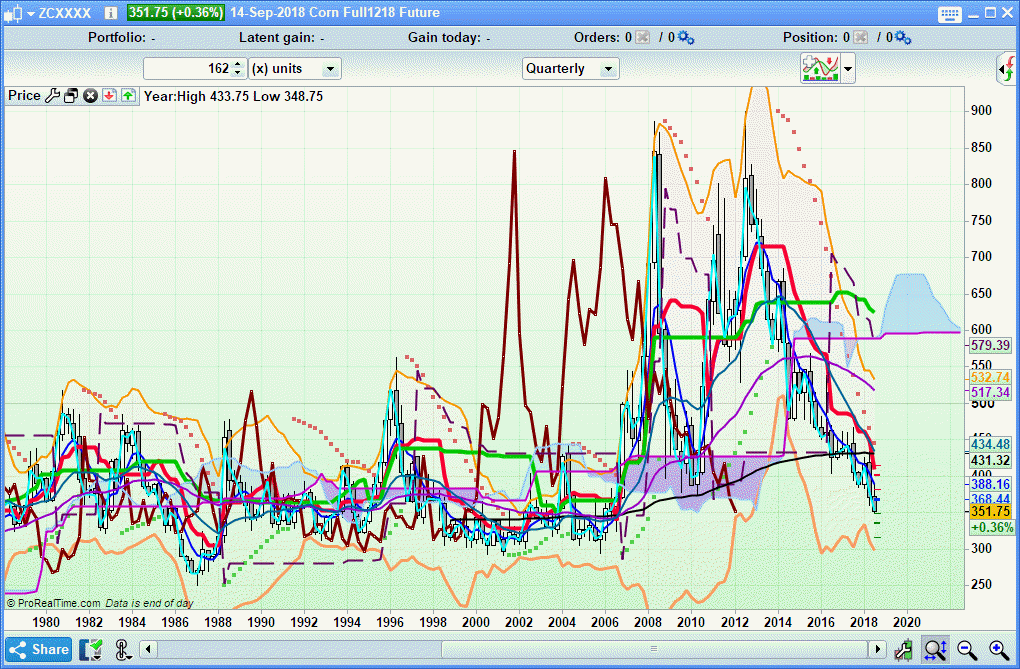Remove the Price panel with its X icon
Screen dimensions: 1020x669
pyautogui.click(x=90, y=96)
